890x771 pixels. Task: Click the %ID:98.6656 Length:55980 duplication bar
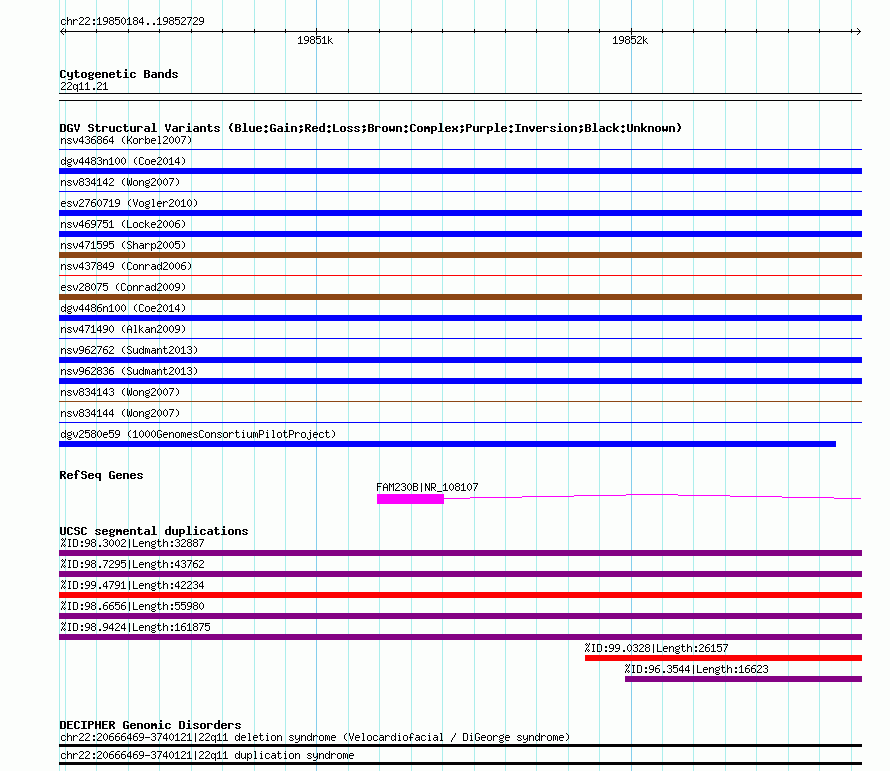click(x=460, y=616)
